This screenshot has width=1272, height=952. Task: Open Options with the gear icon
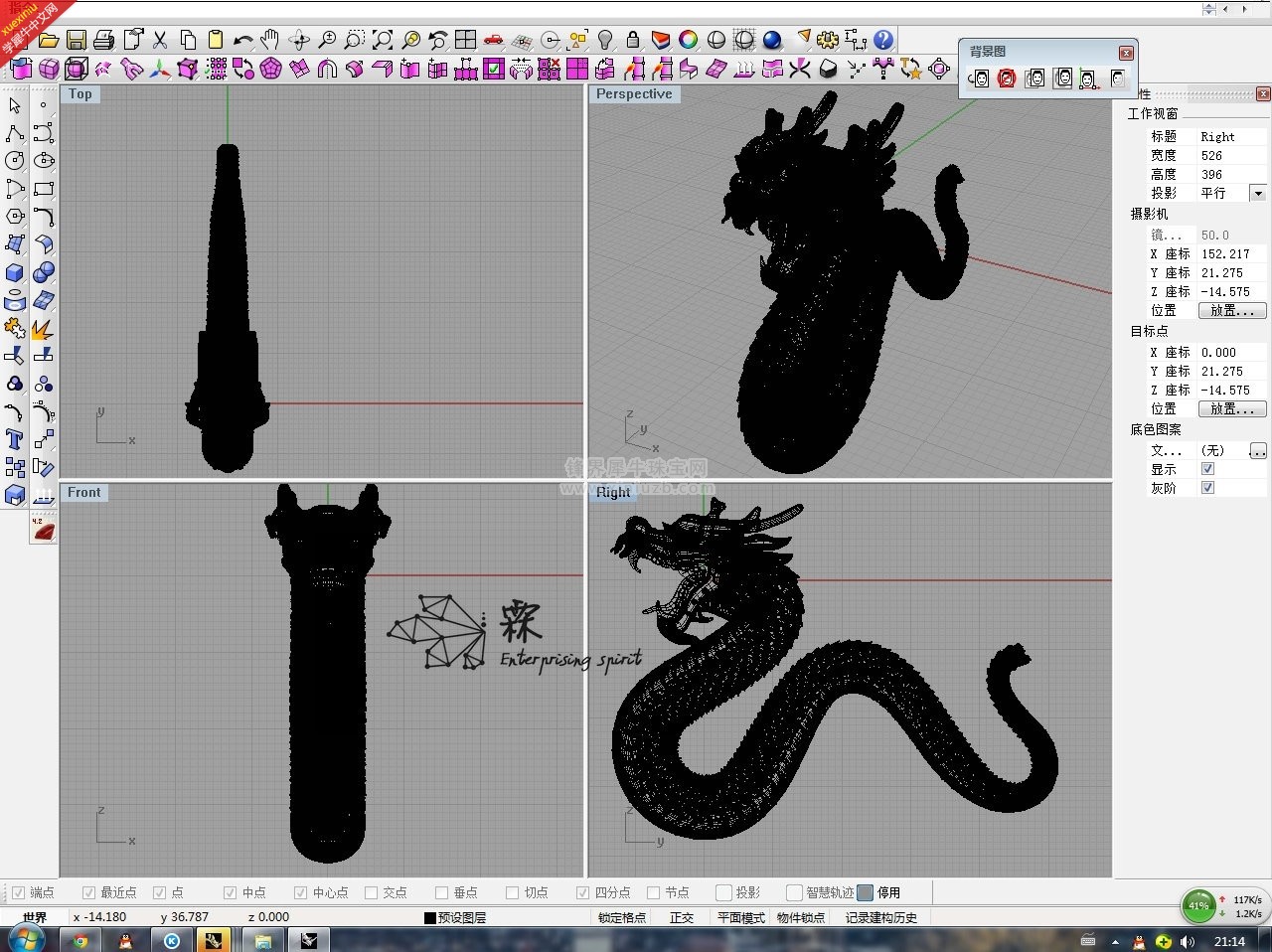coord(828,41)
